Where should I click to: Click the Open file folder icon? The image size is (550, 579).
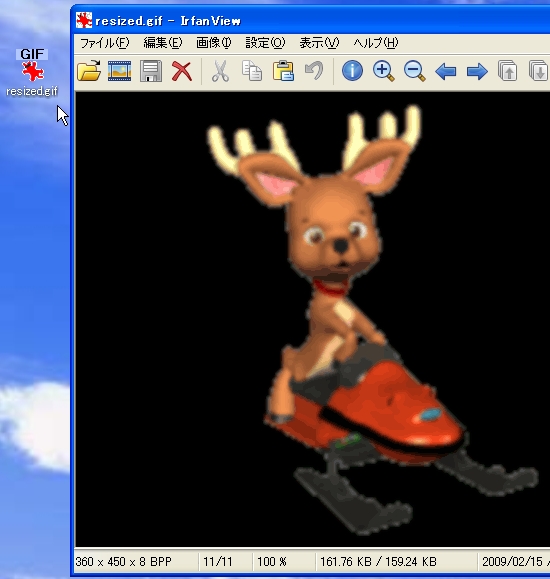point(89,71)
